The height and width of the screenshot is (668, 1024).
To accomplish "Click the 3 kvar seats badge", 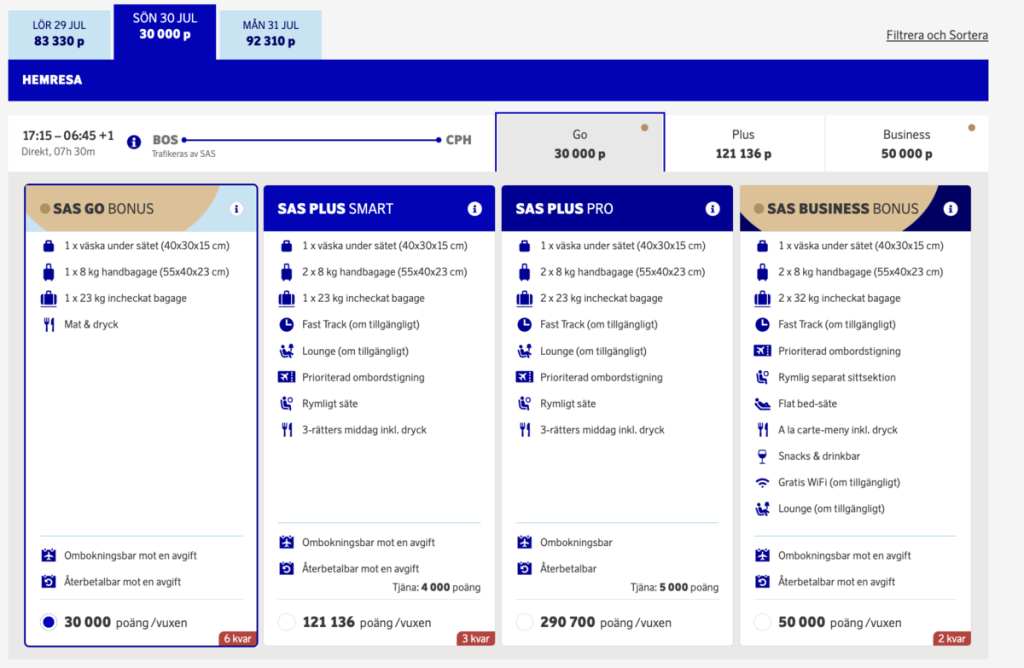I will 475,639.
